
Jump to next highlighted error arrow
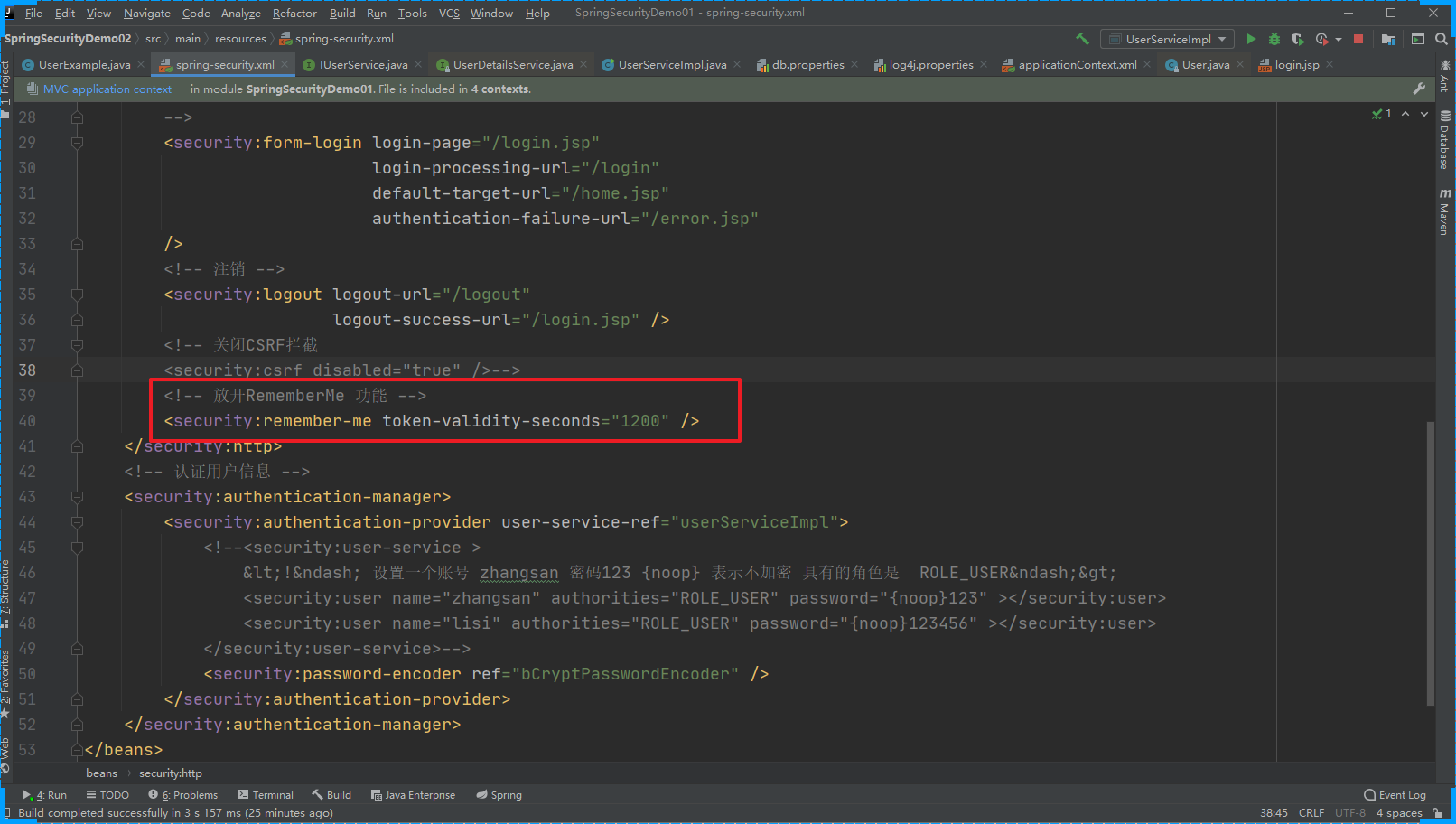click(x=1424, y=114)
